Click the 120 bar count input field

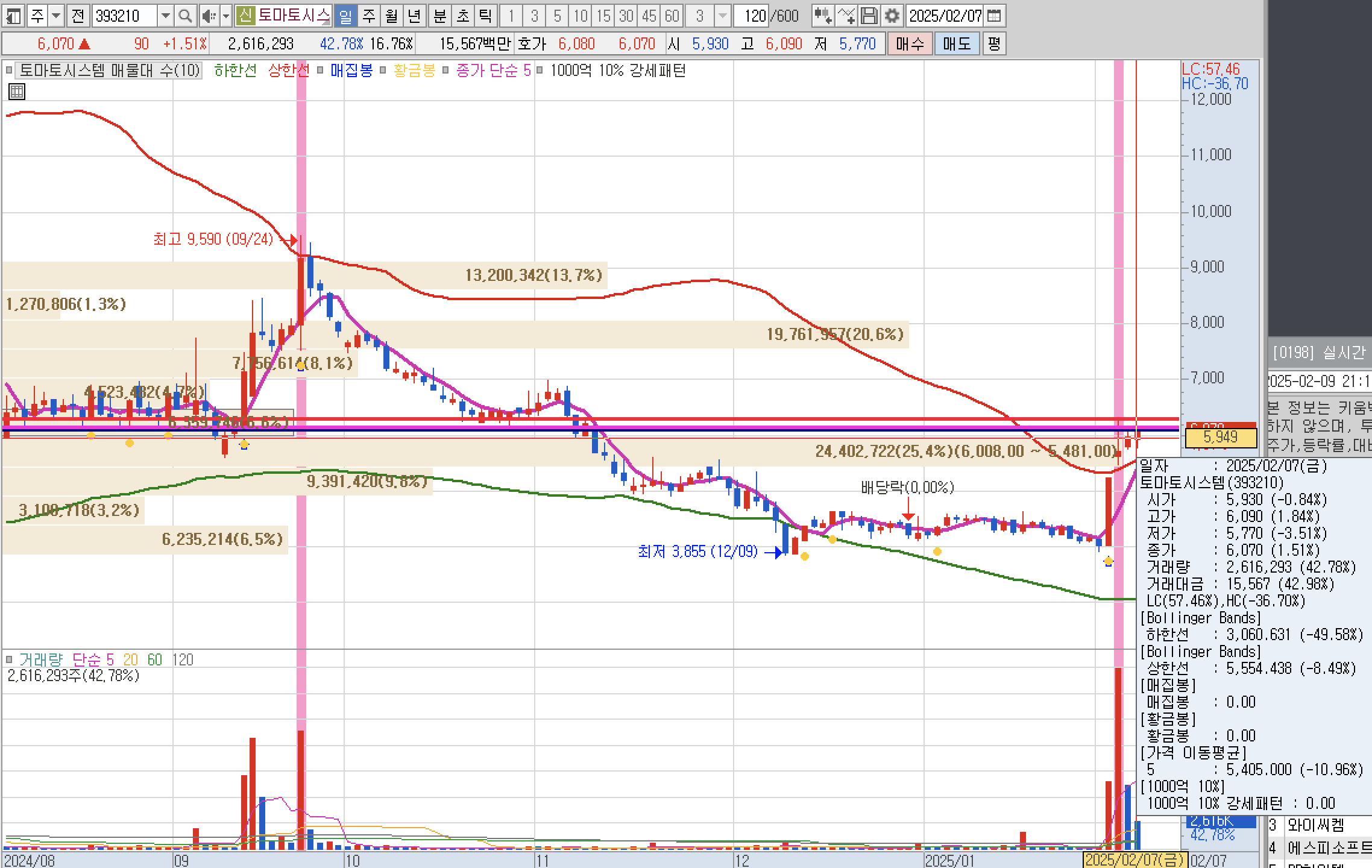pyautogui.click(x=752, y=16)
